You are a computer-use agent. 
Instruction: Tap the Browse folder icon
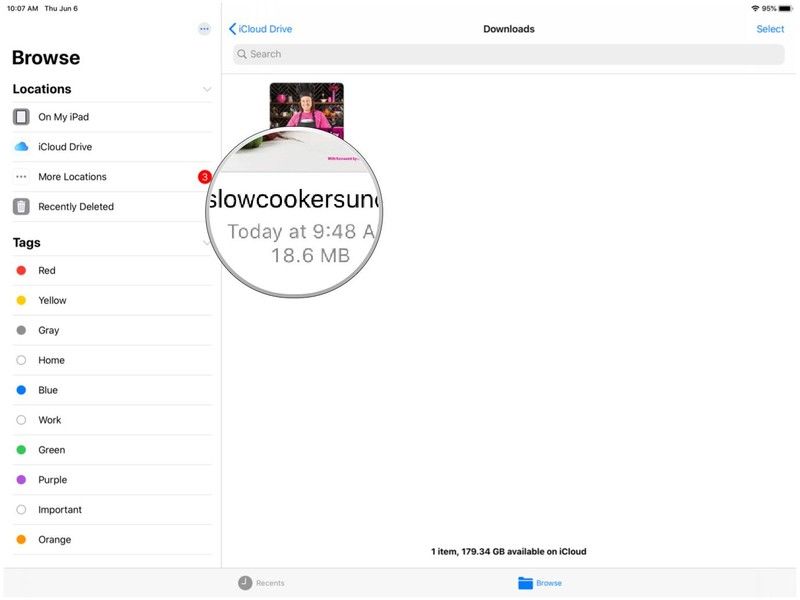tap(525, 583)
